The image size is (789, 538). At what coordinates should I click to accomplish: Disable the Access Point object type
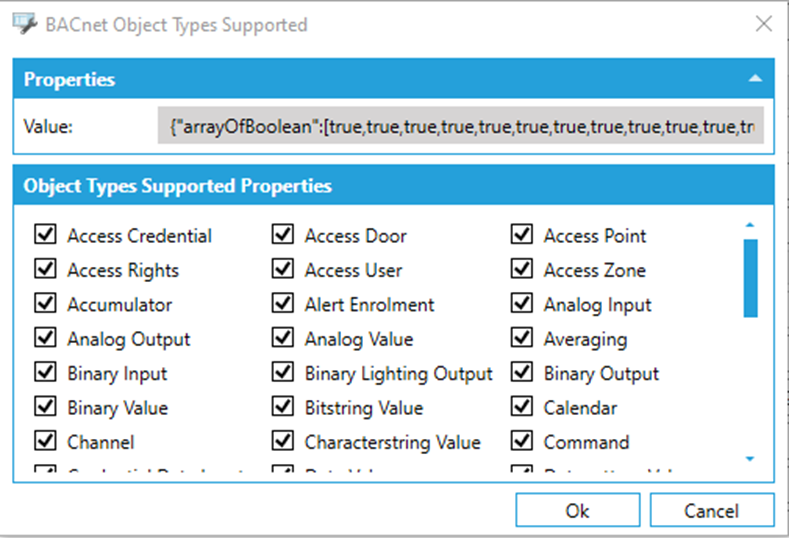tap(521, 236)
